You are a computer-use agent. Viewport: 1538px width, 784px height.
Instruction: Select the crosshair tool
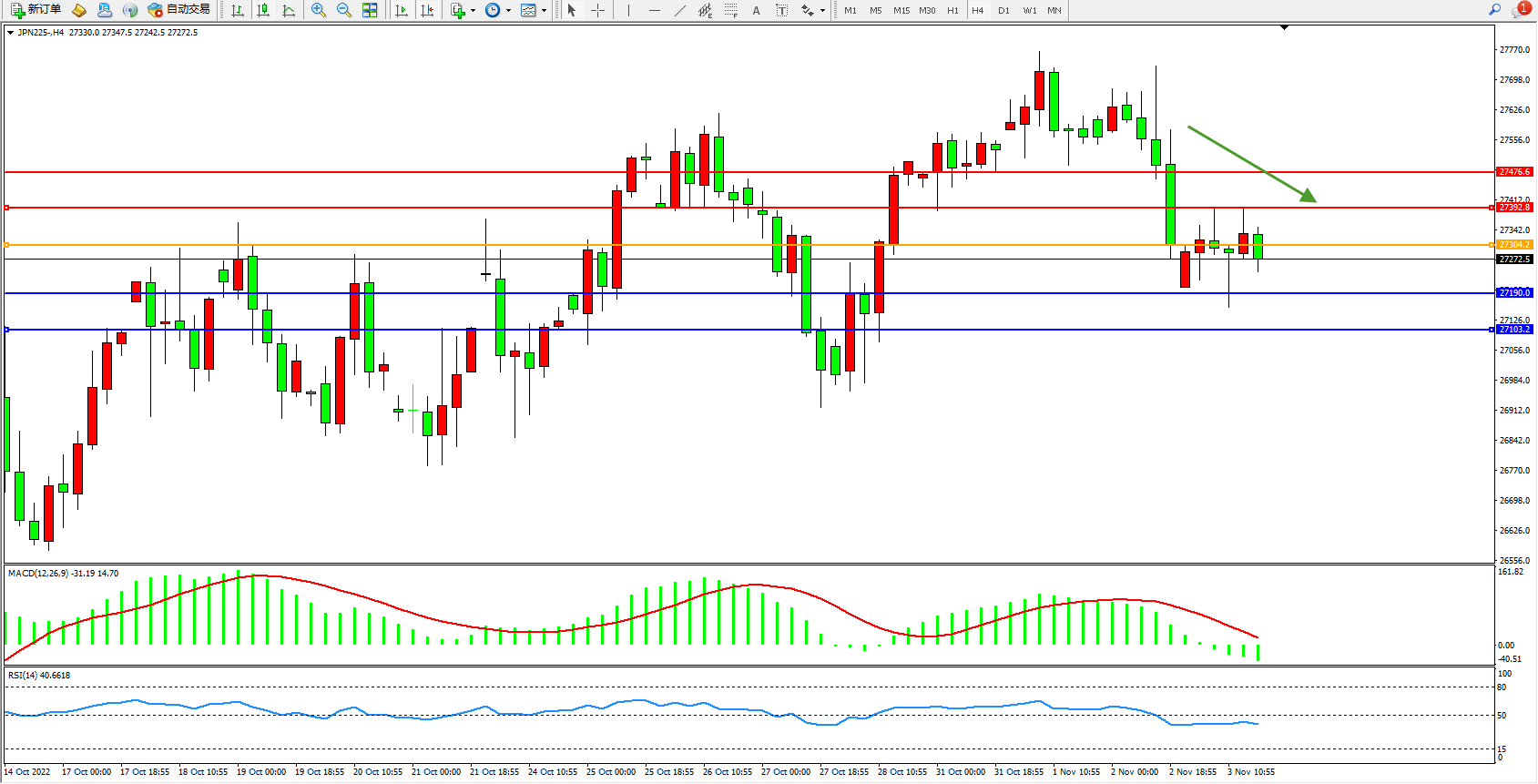pyautogui.click(x=598, y=10)
